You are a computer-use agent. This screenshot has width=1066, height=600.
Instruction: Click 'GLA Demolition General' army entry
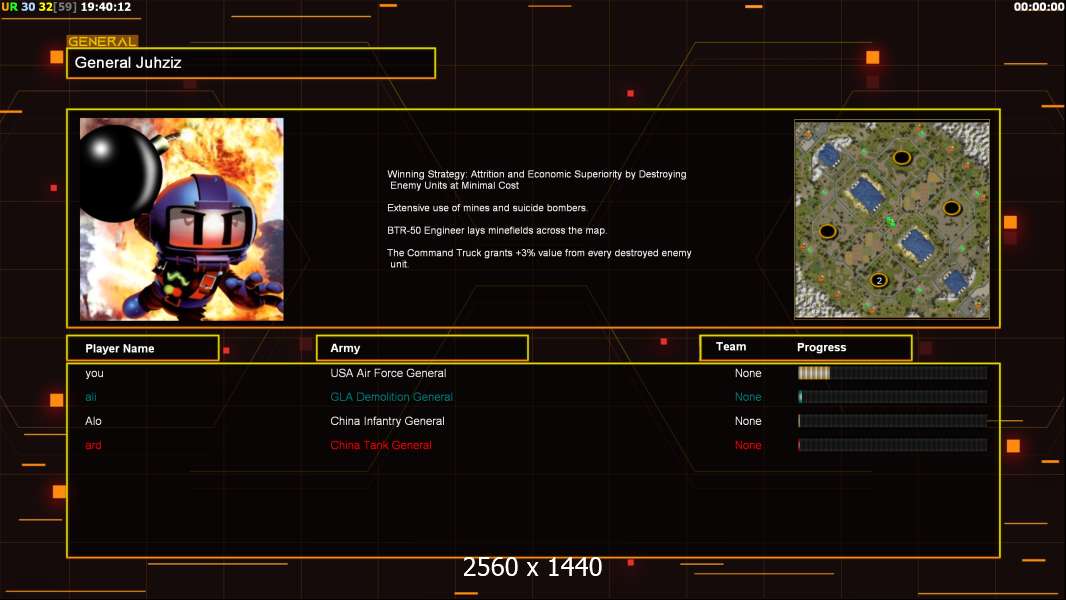392,397
